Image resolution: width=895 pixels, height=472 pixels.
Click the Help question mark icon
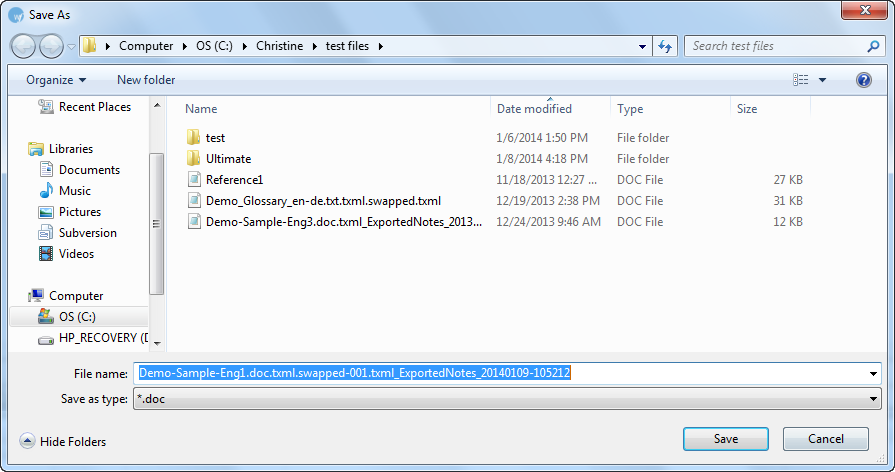coord(863,80)
